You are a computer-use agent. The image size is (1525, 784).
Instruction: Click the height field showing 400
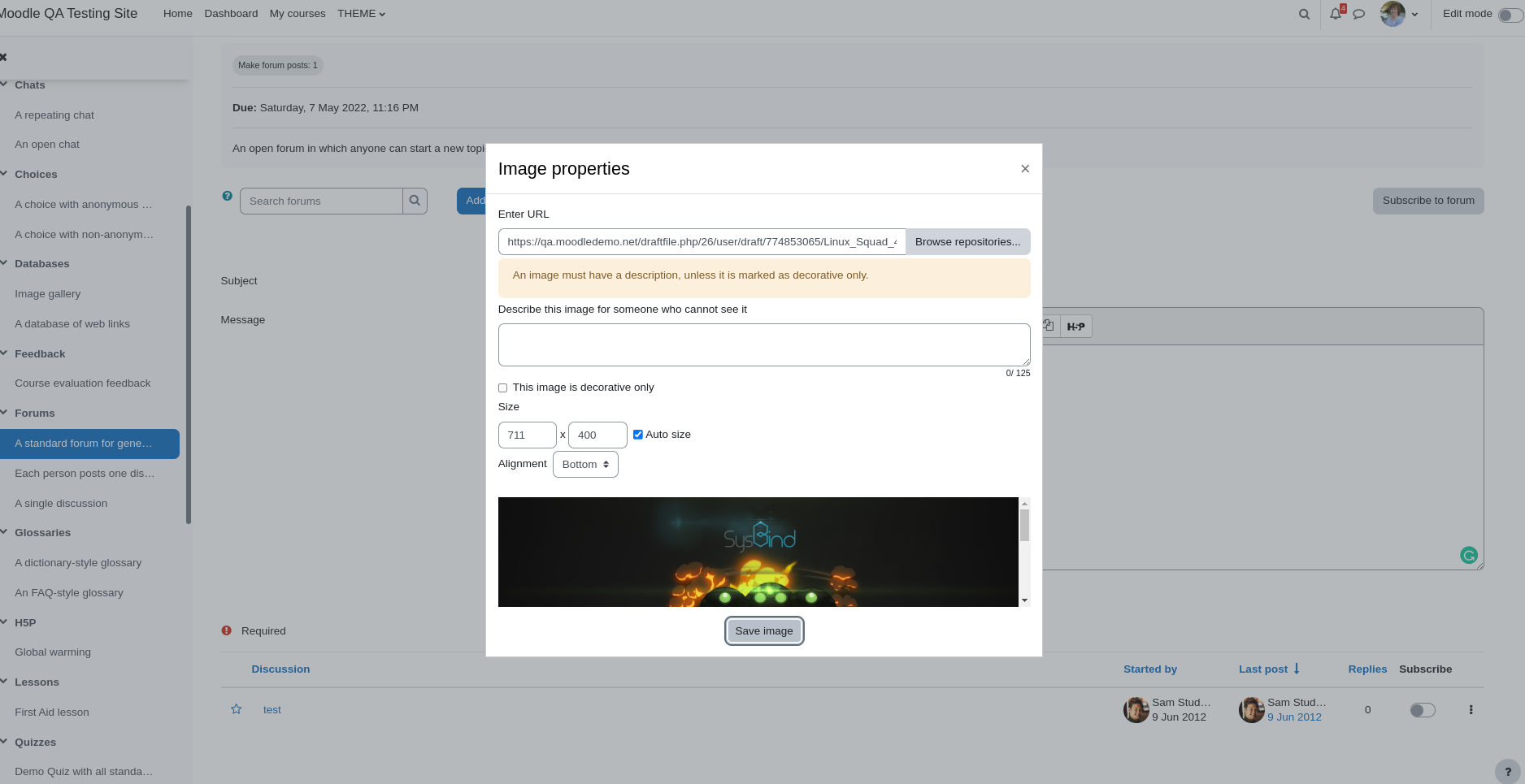point(597,435)
